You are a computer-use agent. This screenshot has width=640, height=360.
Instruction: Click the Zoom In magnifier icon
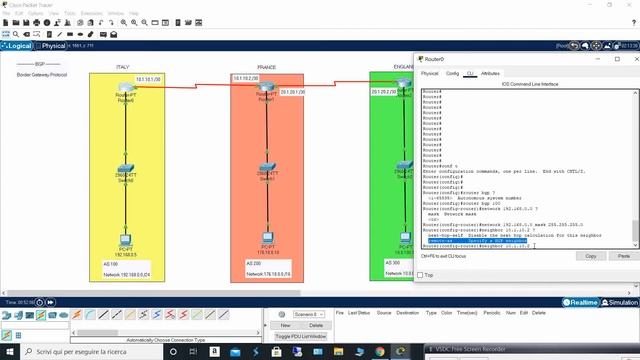pos(124,23)
